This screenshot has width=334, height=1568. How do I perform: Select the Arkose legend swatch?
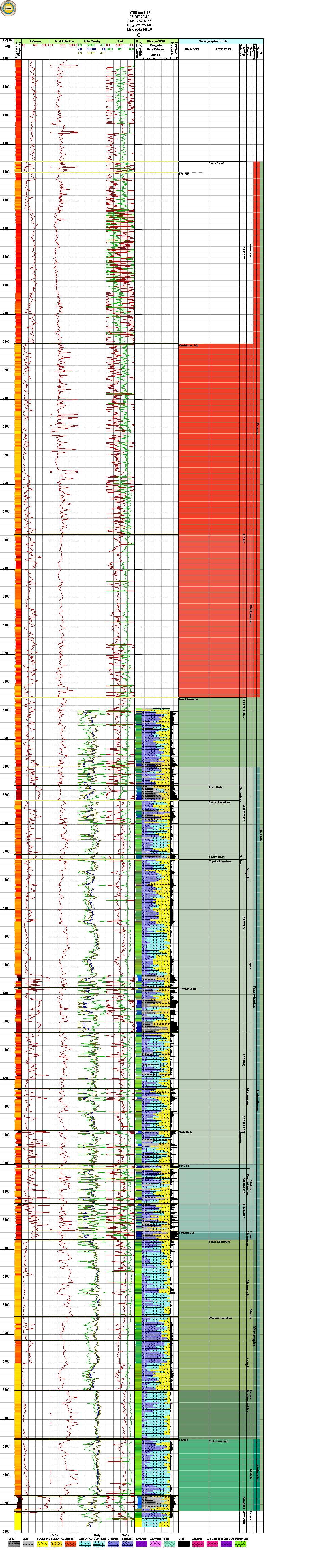[70, 1544]
